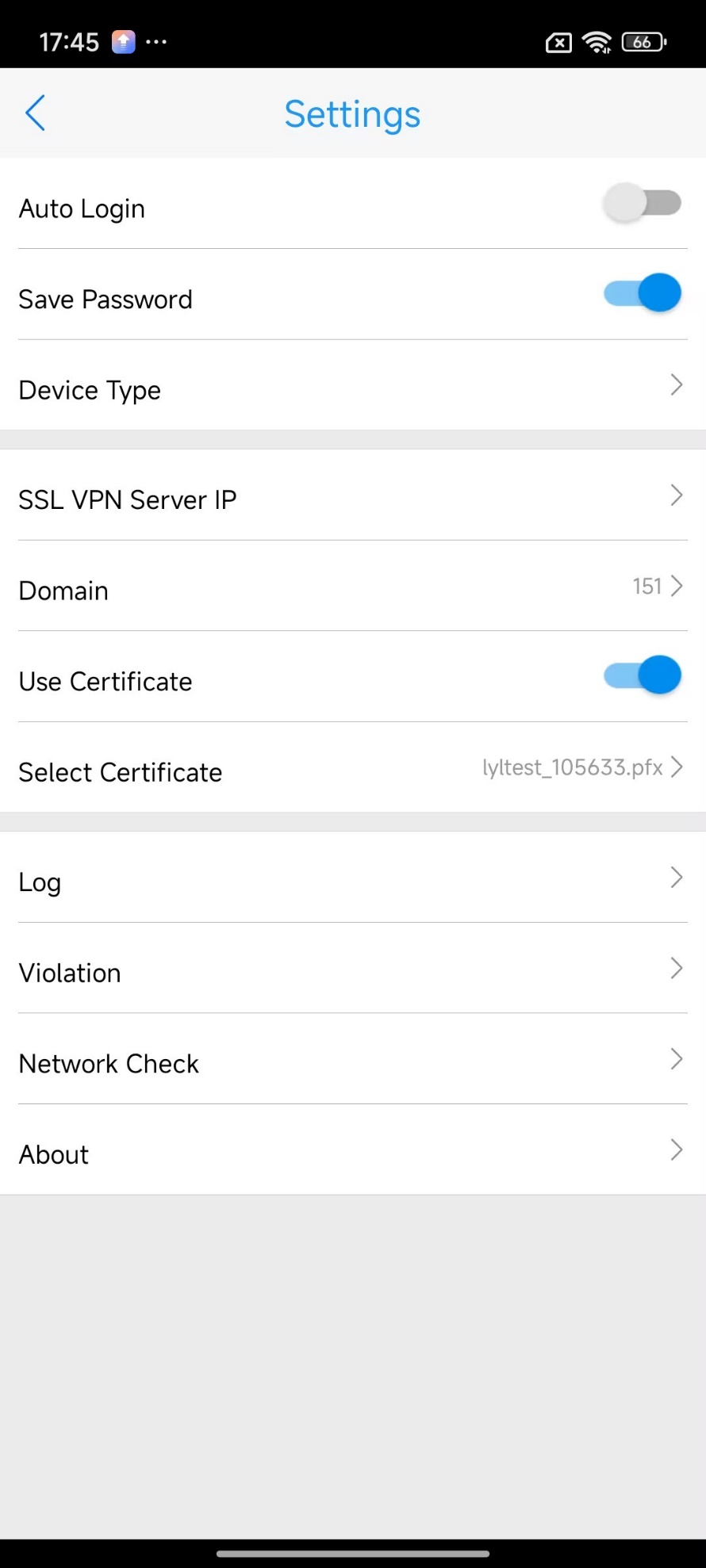Tap the Select Certificate label
The height and width of the screenshot is (1568, 706).
tap(121, 772)
